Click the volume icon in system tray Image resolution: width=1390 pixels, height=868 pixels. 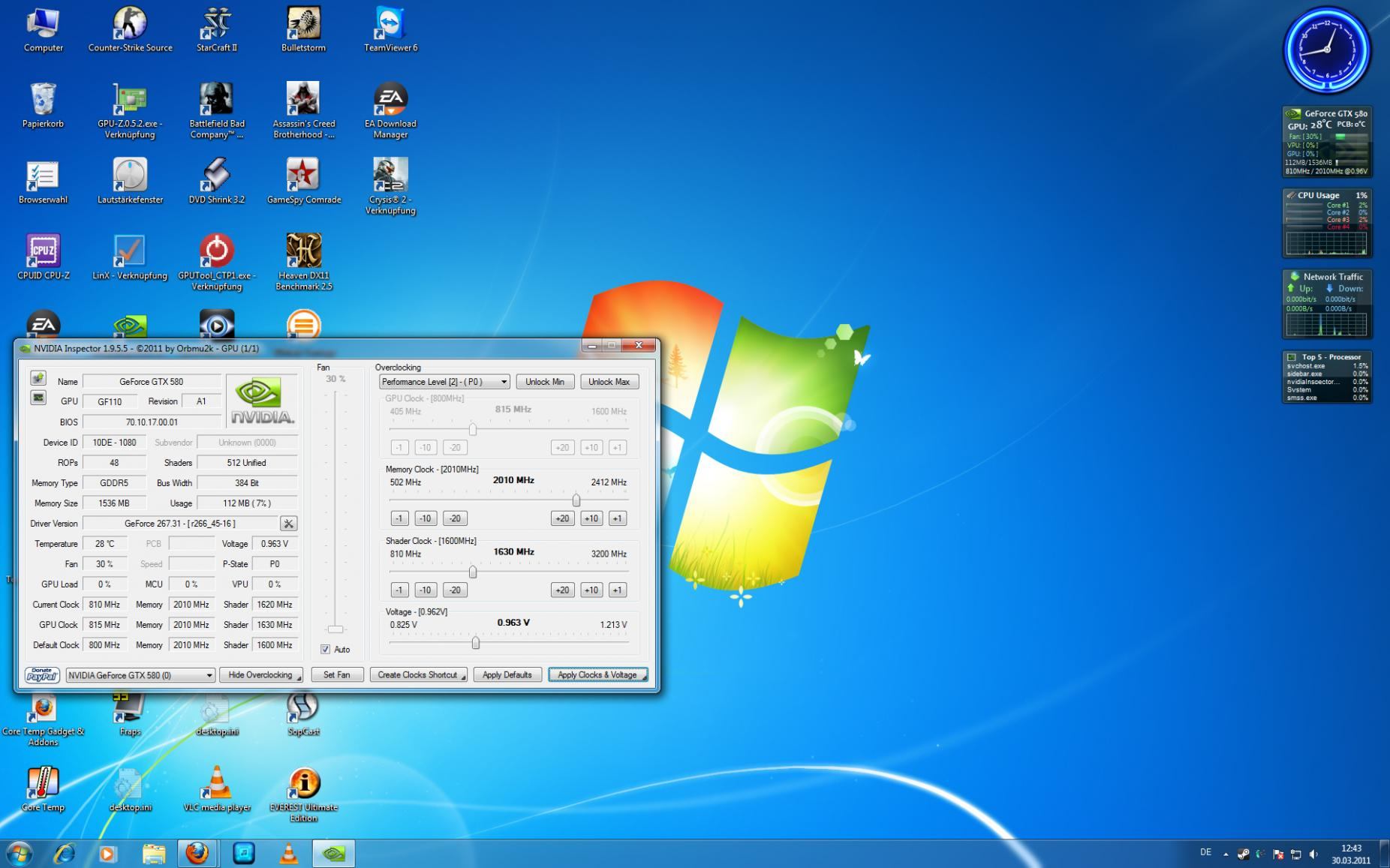tap(1313, 854)
